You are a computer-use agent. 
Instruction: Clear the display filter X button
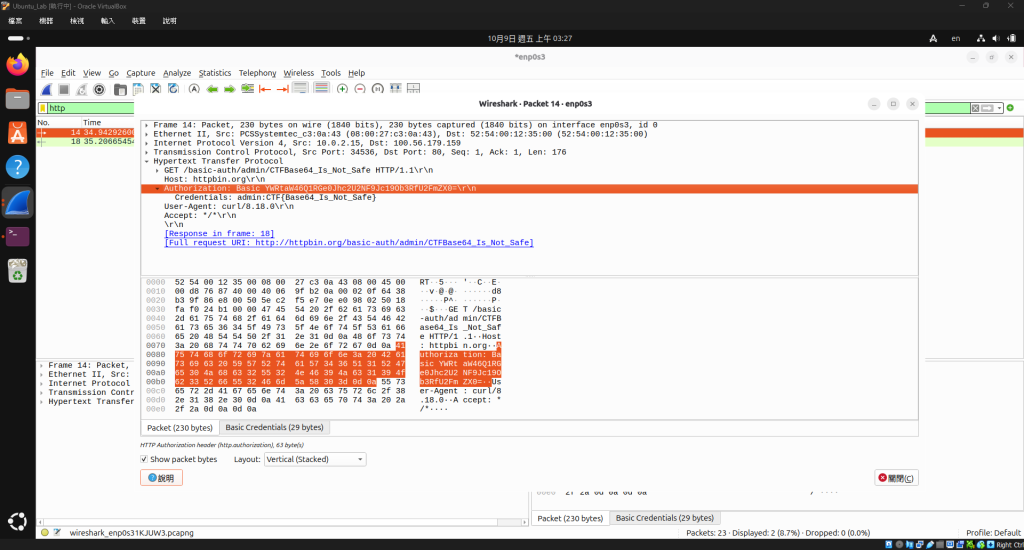point(975,108)
